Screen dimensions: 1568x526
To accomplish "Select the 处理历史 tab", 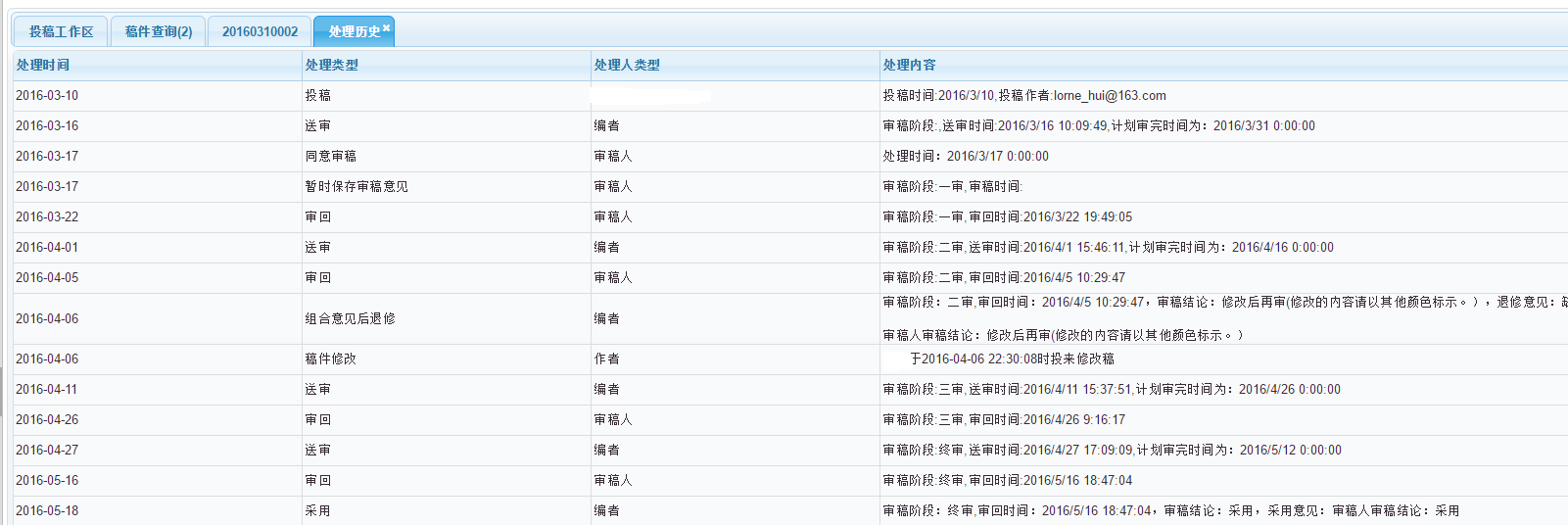I will (x=354, y=31).
